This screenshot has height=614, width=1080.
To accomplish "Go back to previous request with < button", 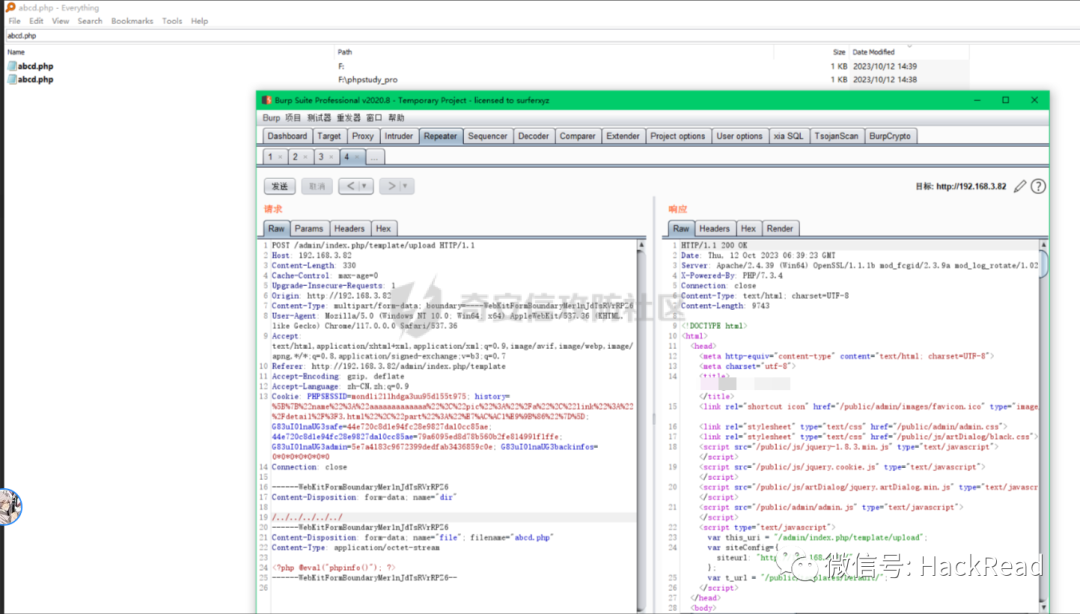I will tap(350, 186).
